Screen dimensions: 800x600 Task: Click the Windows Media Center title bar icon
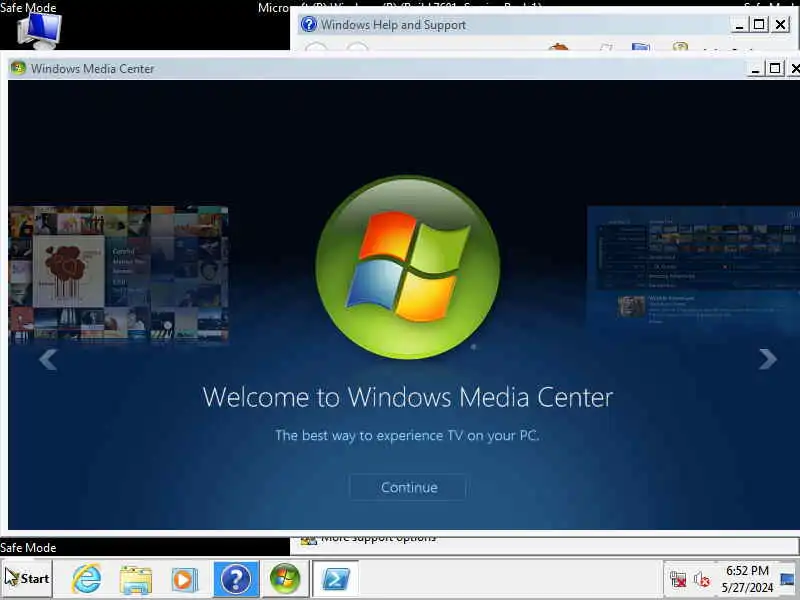coord(18,68)
